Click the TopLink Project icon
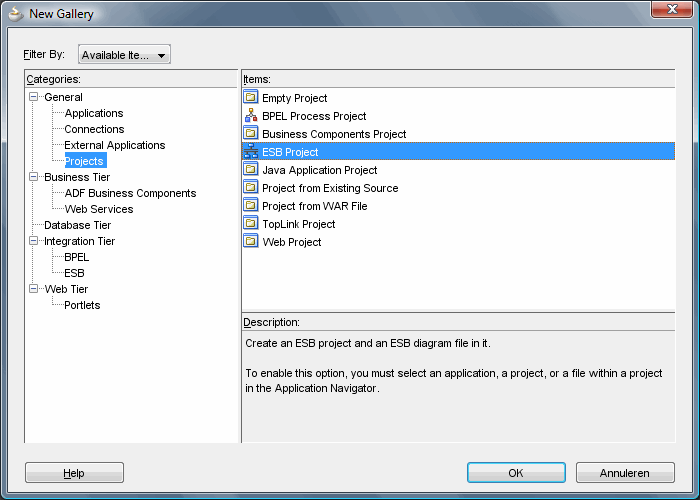700x500 pixels. (x=251, y=223)
